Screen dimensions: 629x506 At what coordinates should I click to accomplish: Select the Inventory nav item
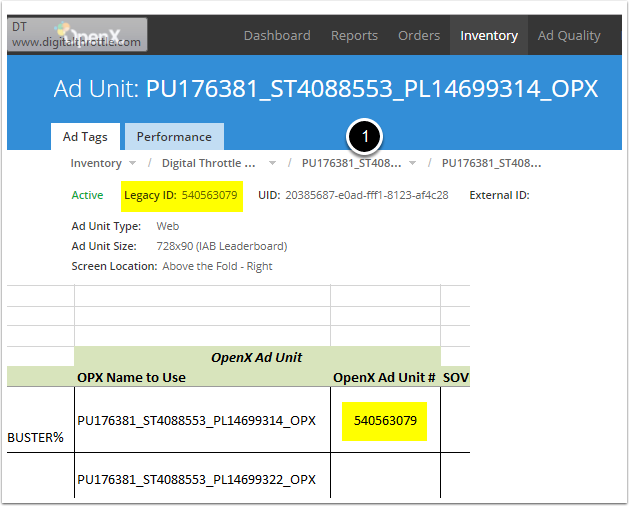(489, 36)
